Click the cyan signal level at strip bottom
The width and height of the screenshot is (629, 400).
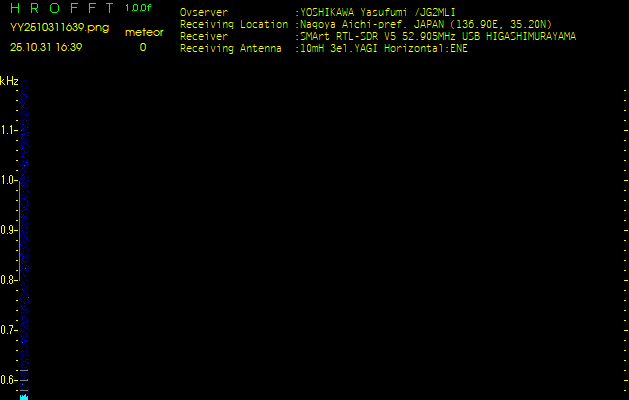click(x=24, y=397)
